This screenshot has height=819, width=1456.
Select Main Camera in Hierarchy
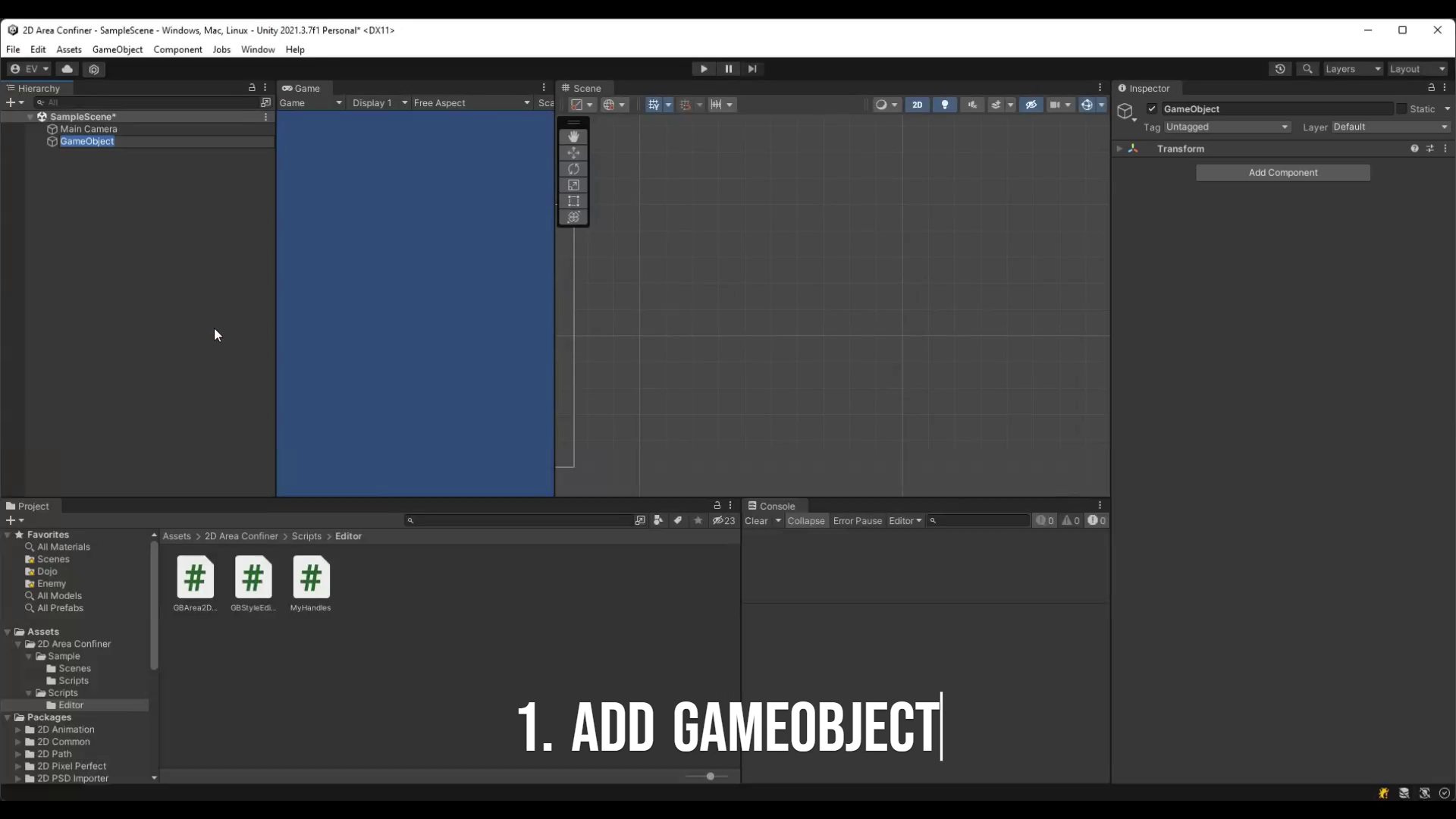tap(89, 129)
